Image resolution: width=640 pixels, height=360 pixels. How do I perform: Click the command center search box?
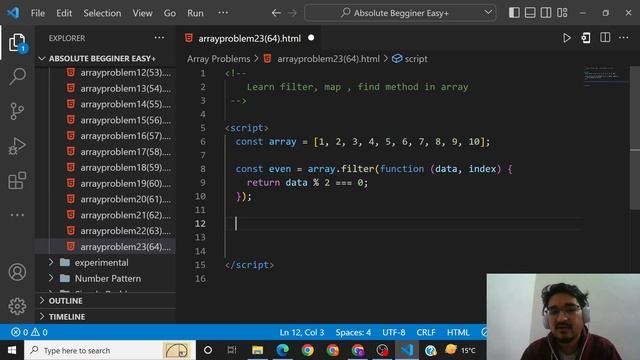pos(400,13)
